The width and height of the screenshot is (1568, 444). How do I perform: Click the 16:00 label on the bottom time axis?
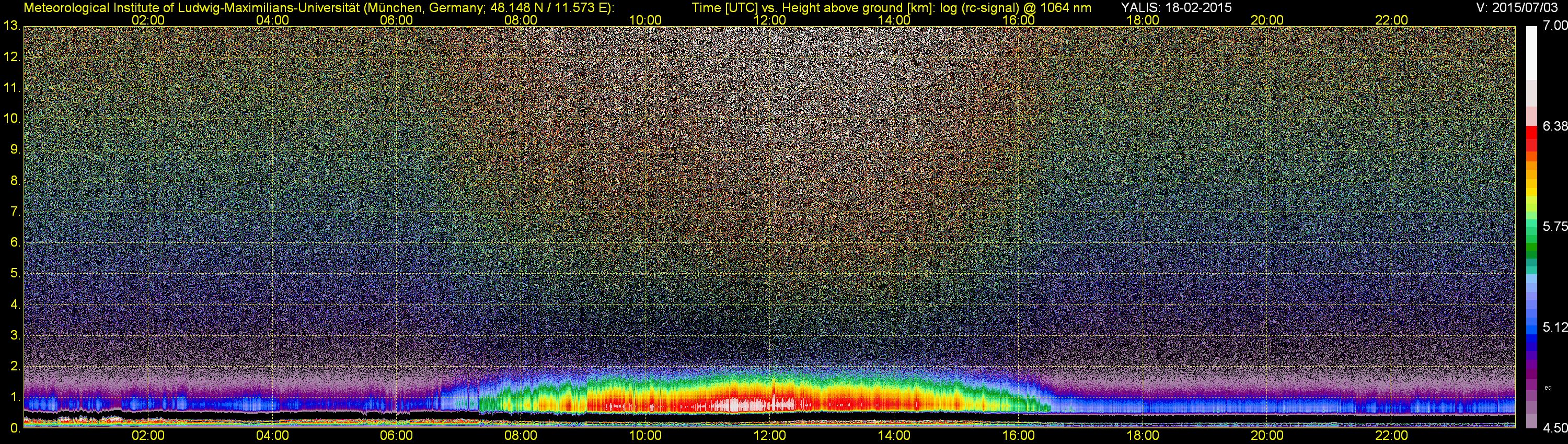pyautogui.click(x=1018, y=436)
